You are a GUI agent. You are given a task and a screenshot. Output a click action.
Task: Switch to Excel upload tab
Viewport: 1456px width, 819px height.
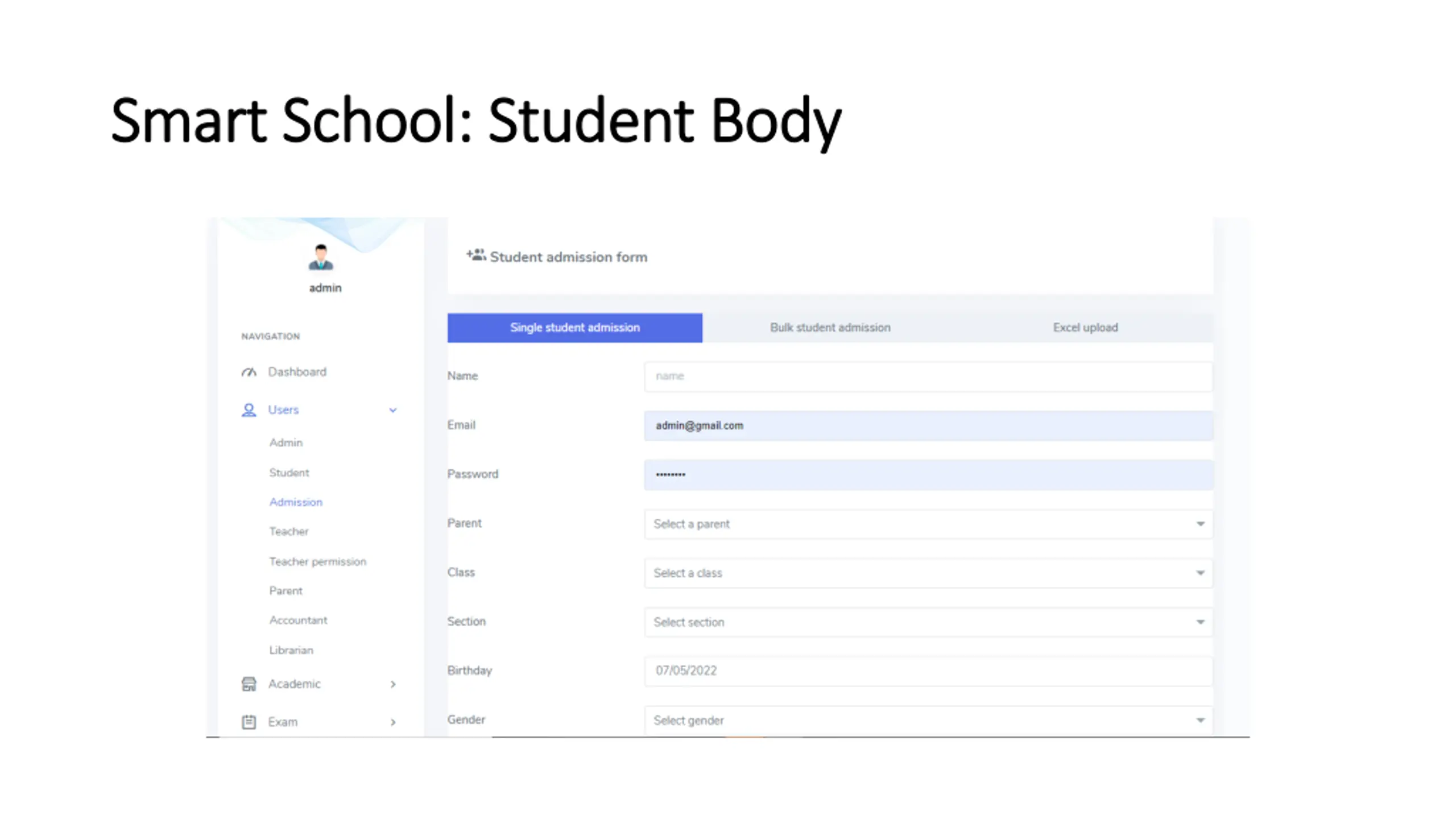click(x=1085, y=328)
